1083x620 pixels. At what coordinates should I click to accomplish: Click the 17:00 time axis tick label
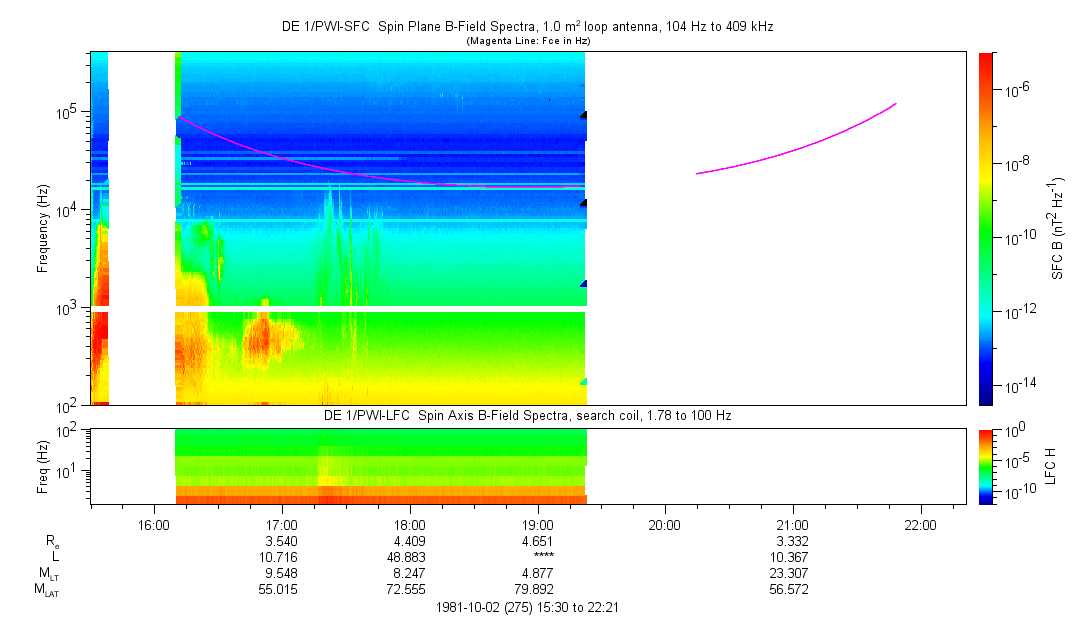[x=282, y=524]
